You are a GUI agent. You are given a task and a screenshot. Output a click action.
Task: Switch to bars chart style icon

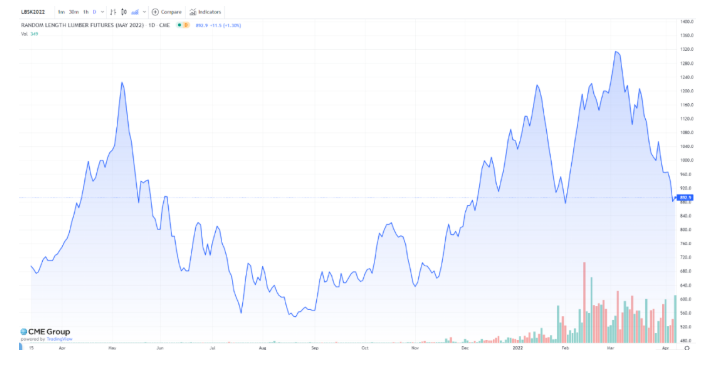pos(113,12)
